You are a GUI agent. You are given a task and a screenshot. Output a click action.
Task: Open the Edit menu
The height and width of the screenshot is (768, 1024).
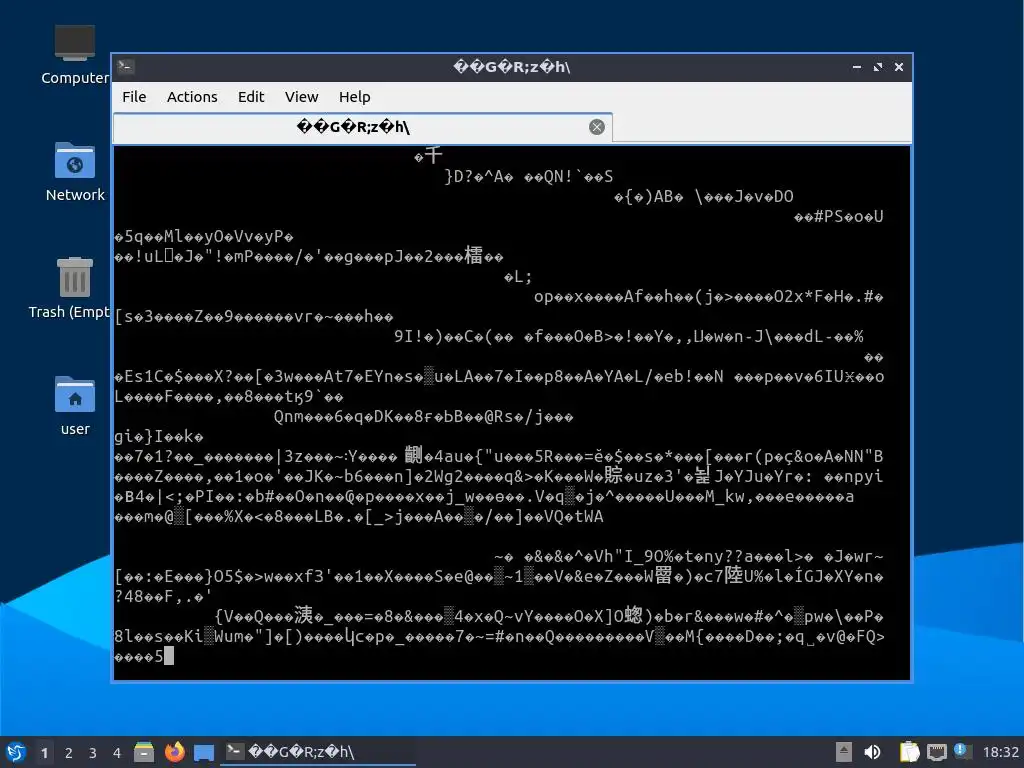251,97
